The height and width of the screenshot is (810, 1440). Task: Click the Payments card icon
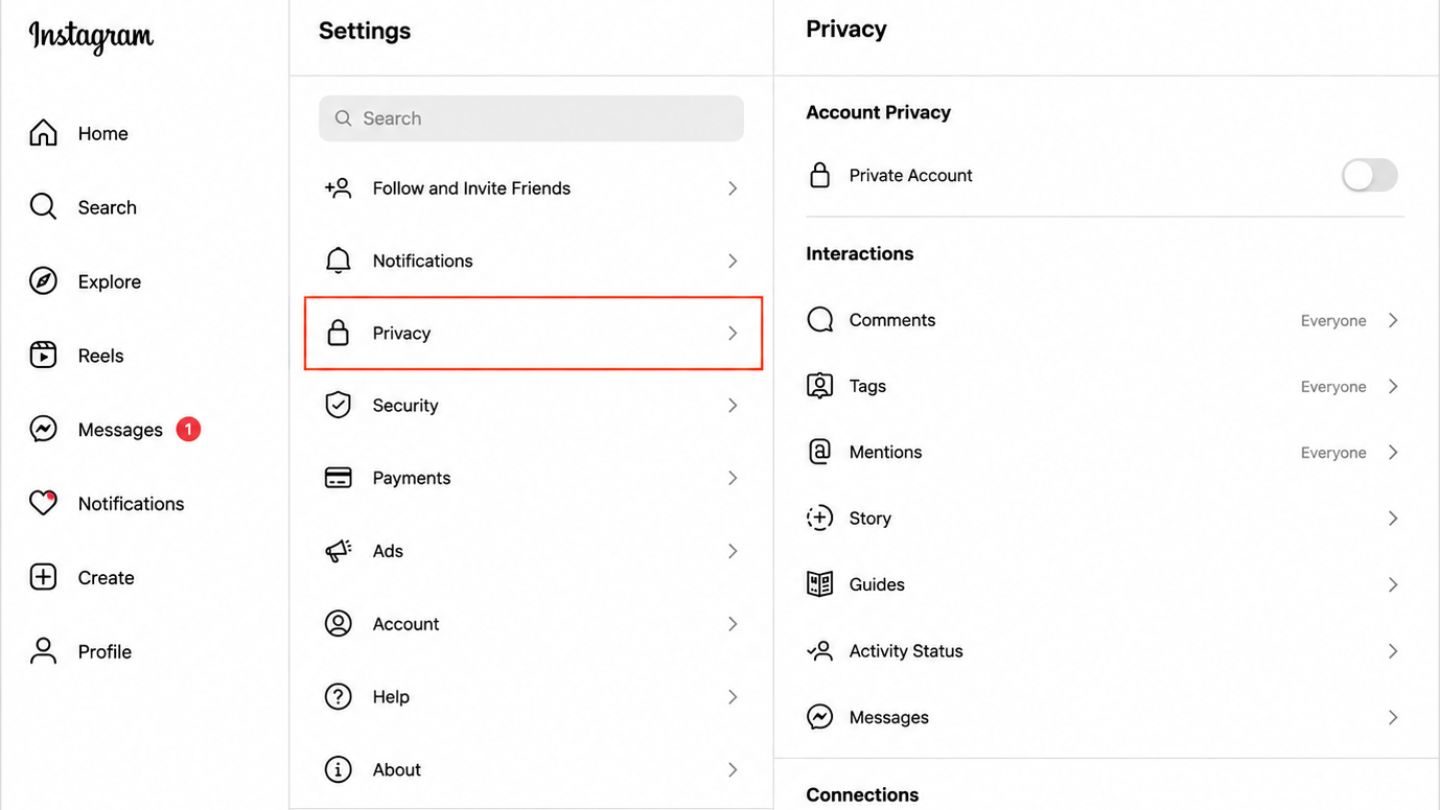[339, 478]
